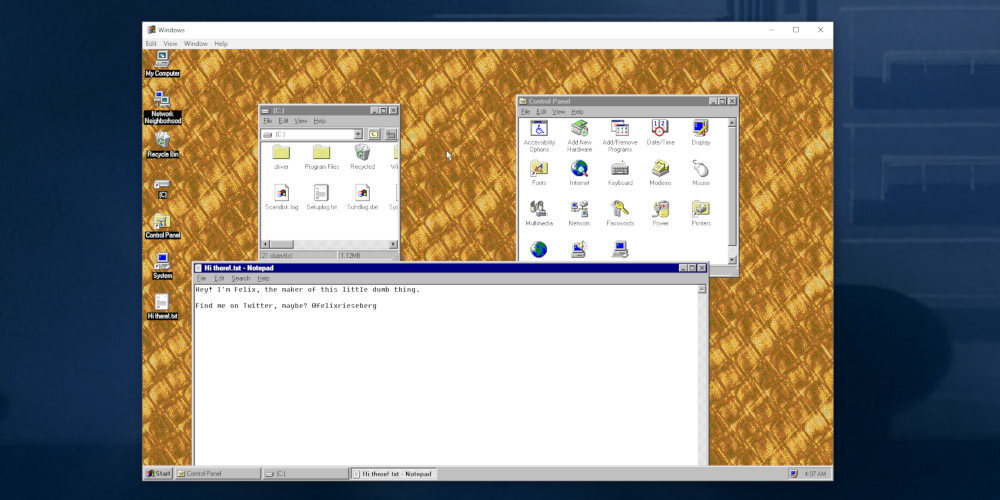Click C: window horizontal scrollbar left arrow

click(266, 244)
